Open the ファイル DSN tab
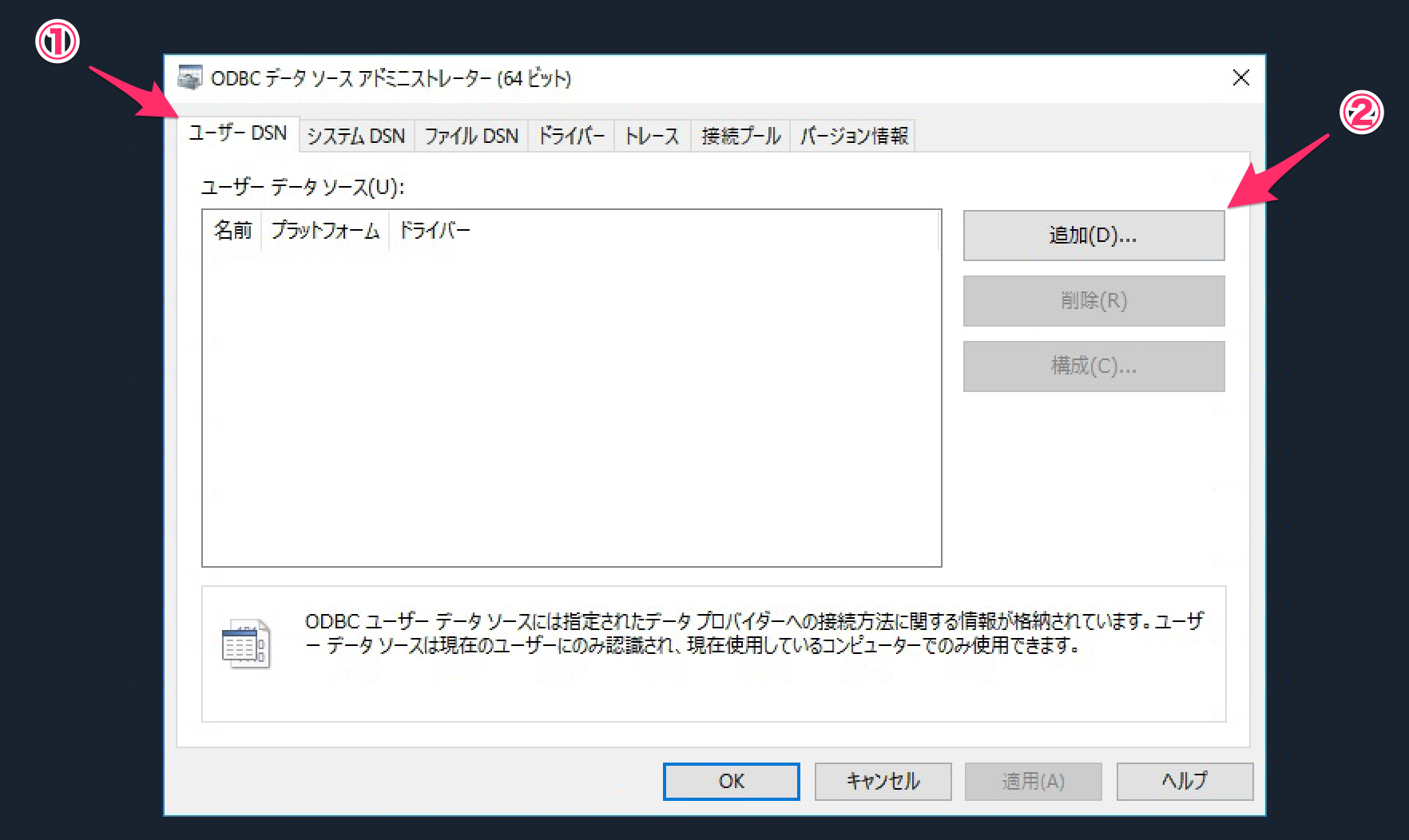The height and width of the screenshot is (840, 1409). pyautogui.click(x=471, y=136)
